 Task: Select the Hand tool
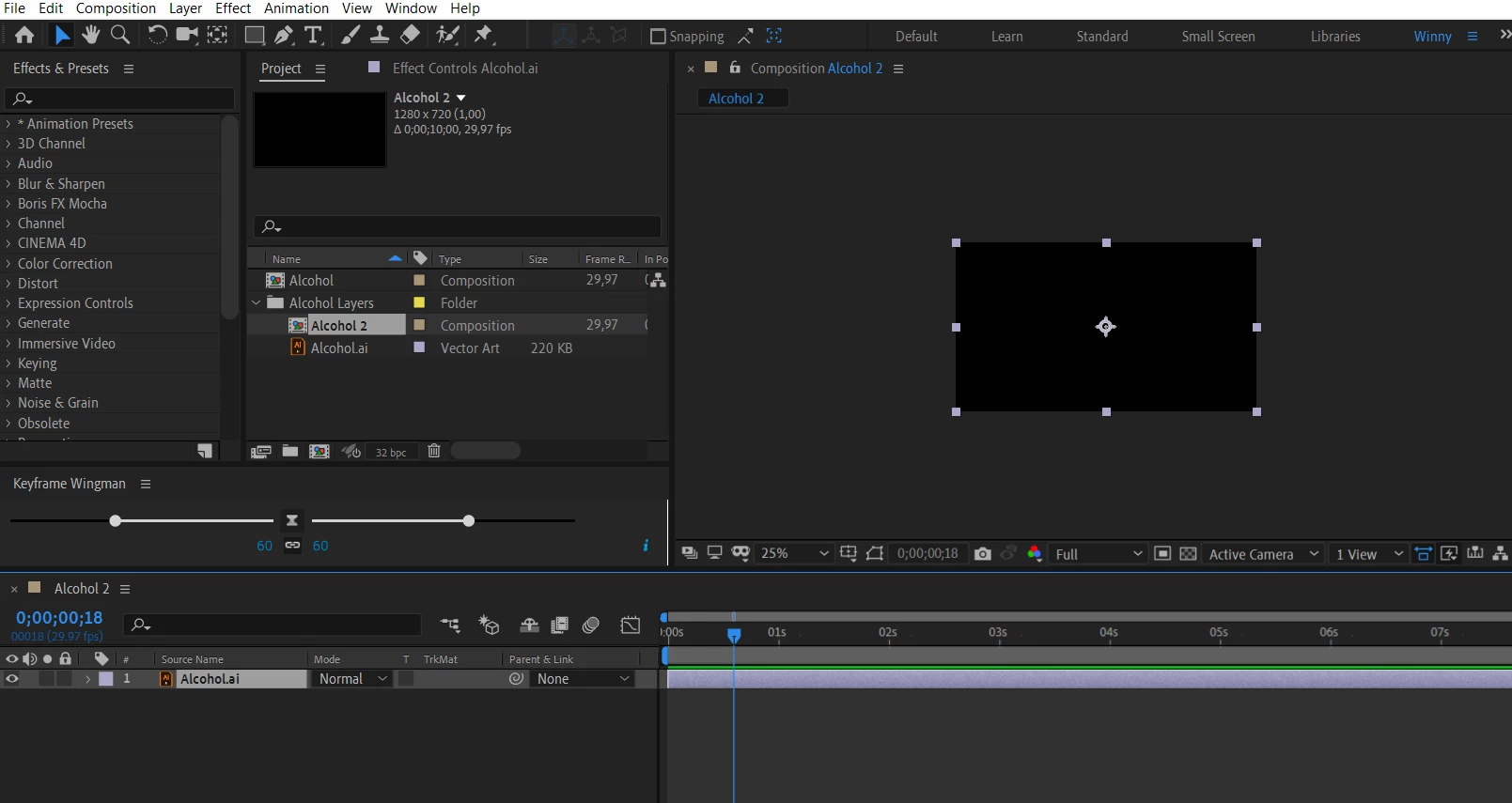pyautogui.click(x=90, y=35)
